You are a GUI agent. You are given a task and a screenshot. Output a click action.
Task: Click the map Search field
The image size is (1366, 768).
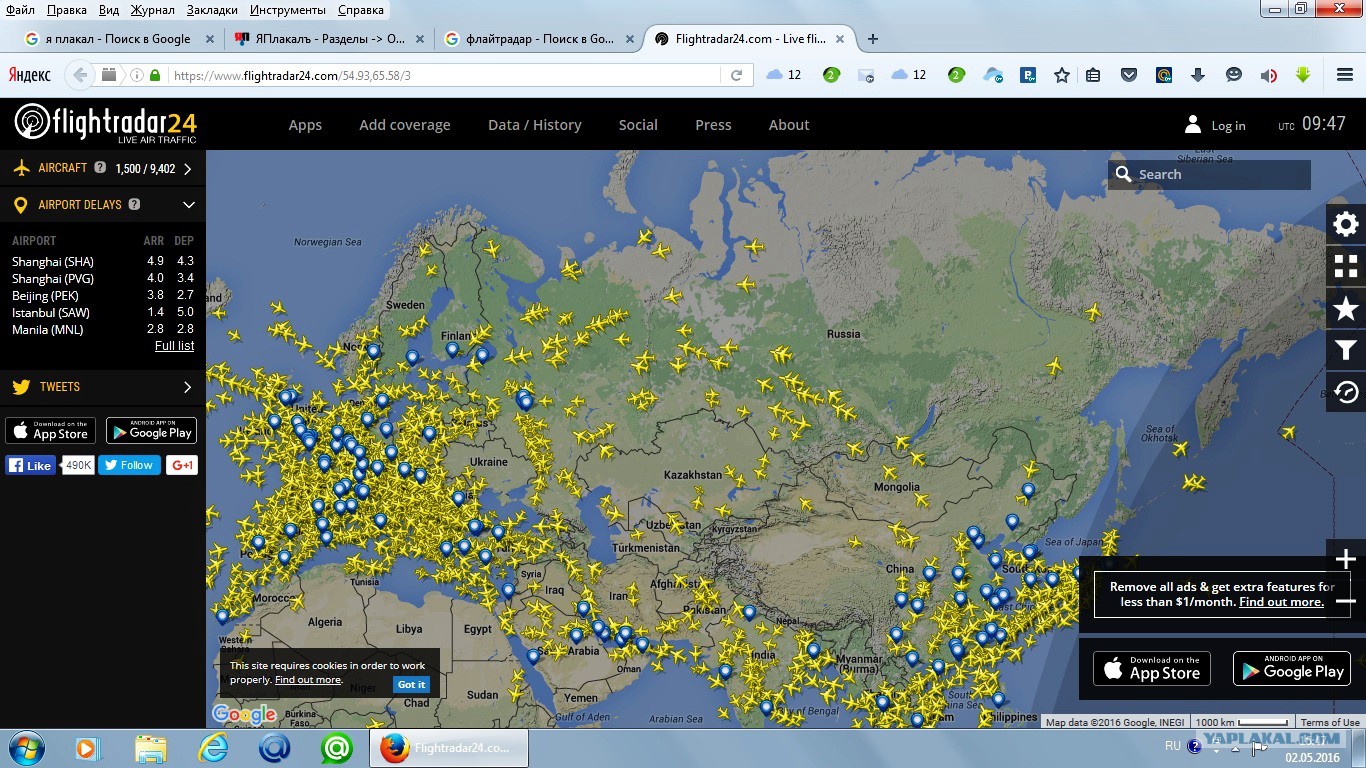1209,174
